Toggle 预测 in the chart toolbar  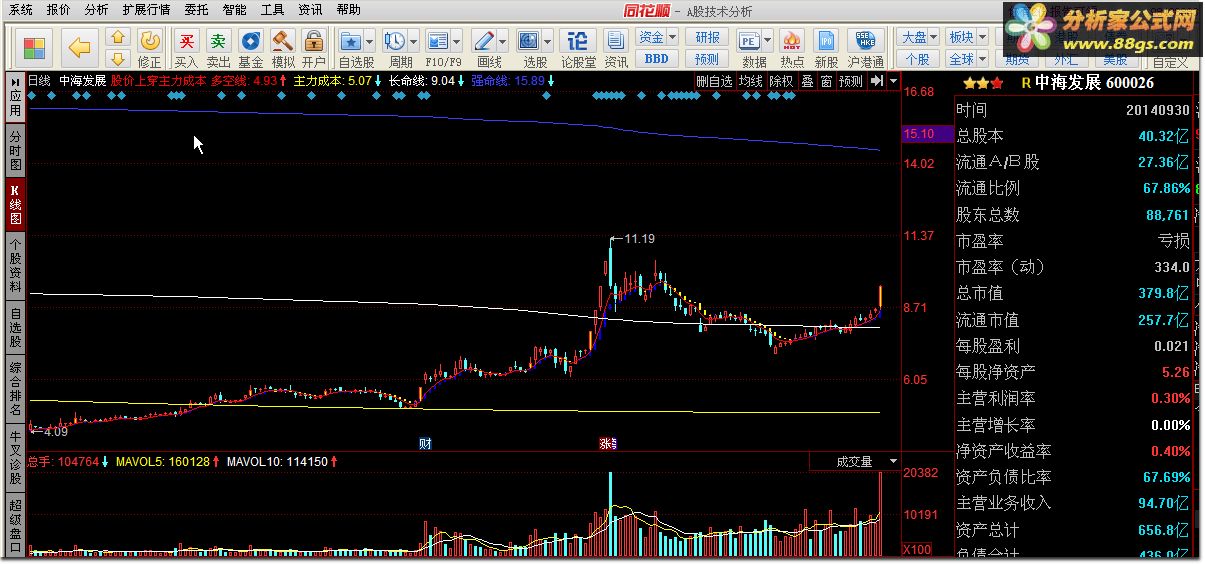(851, 81)
